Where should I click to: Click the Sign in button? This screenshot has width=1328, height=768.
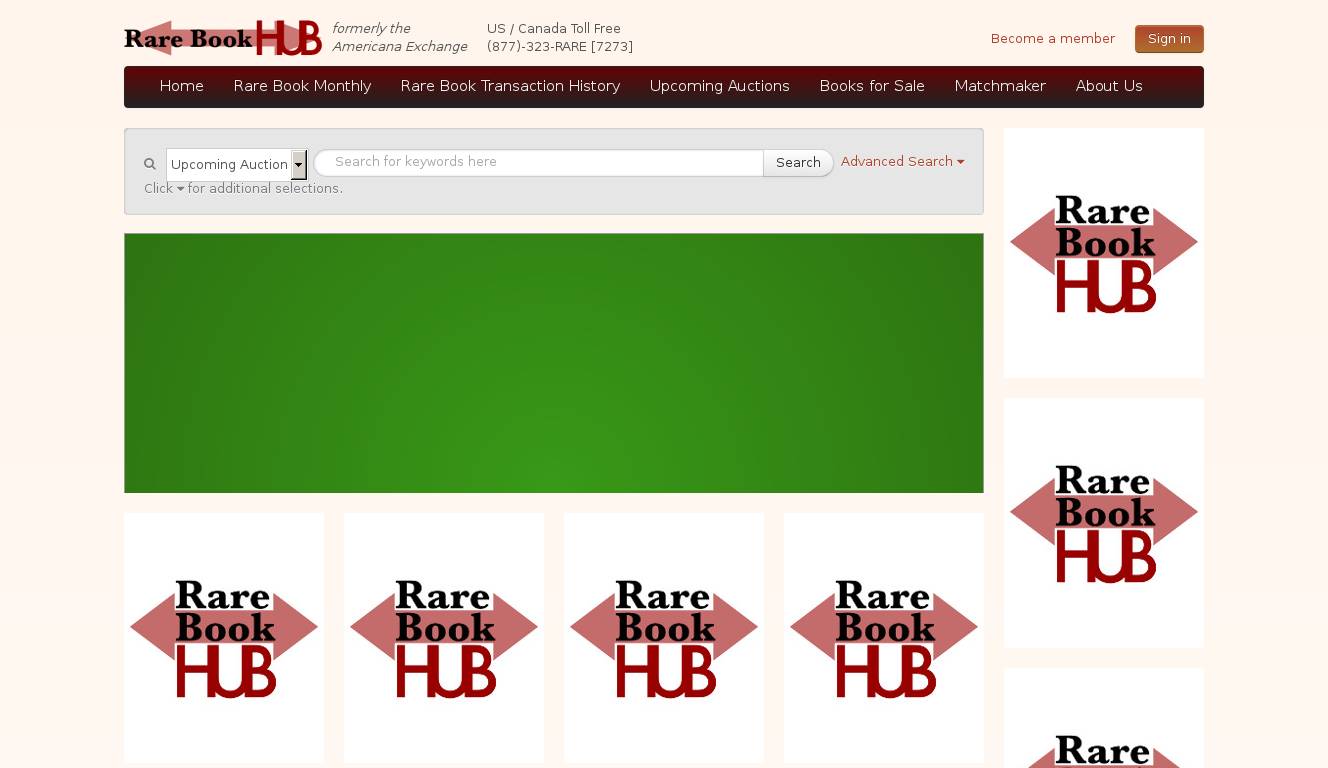click(x=1168, y=39)
